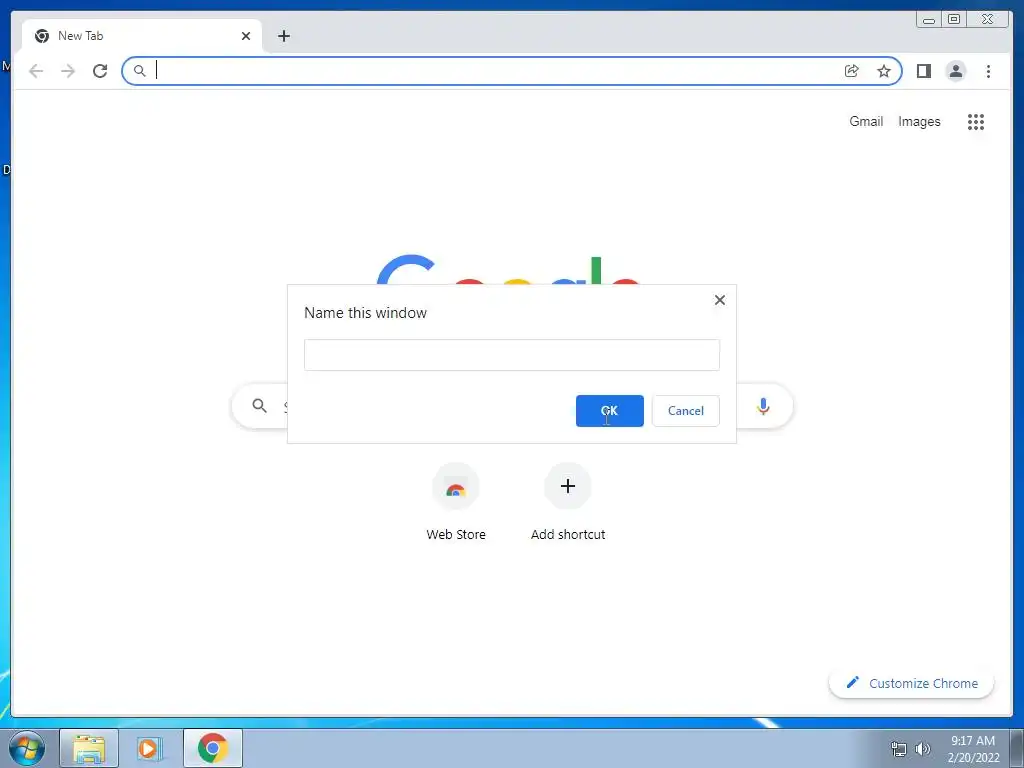Click Cancel in the name dialog
This screenshot has width=1024, height=768.
686,411
